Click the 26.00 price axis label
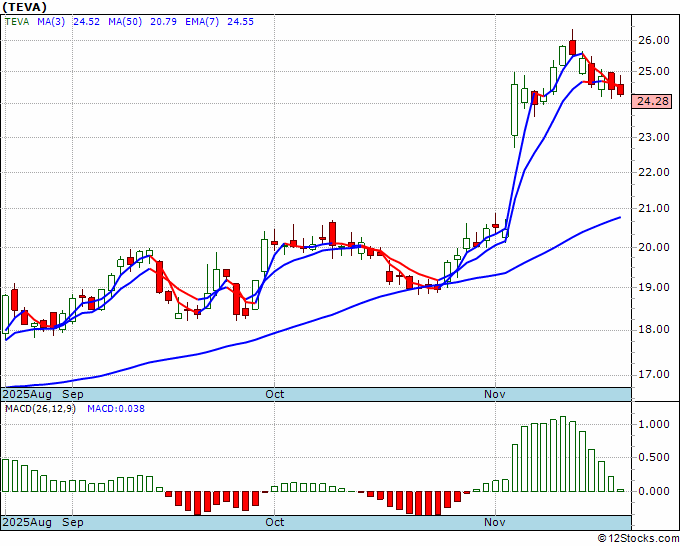The image size is (680, 546). click(654, 40)
